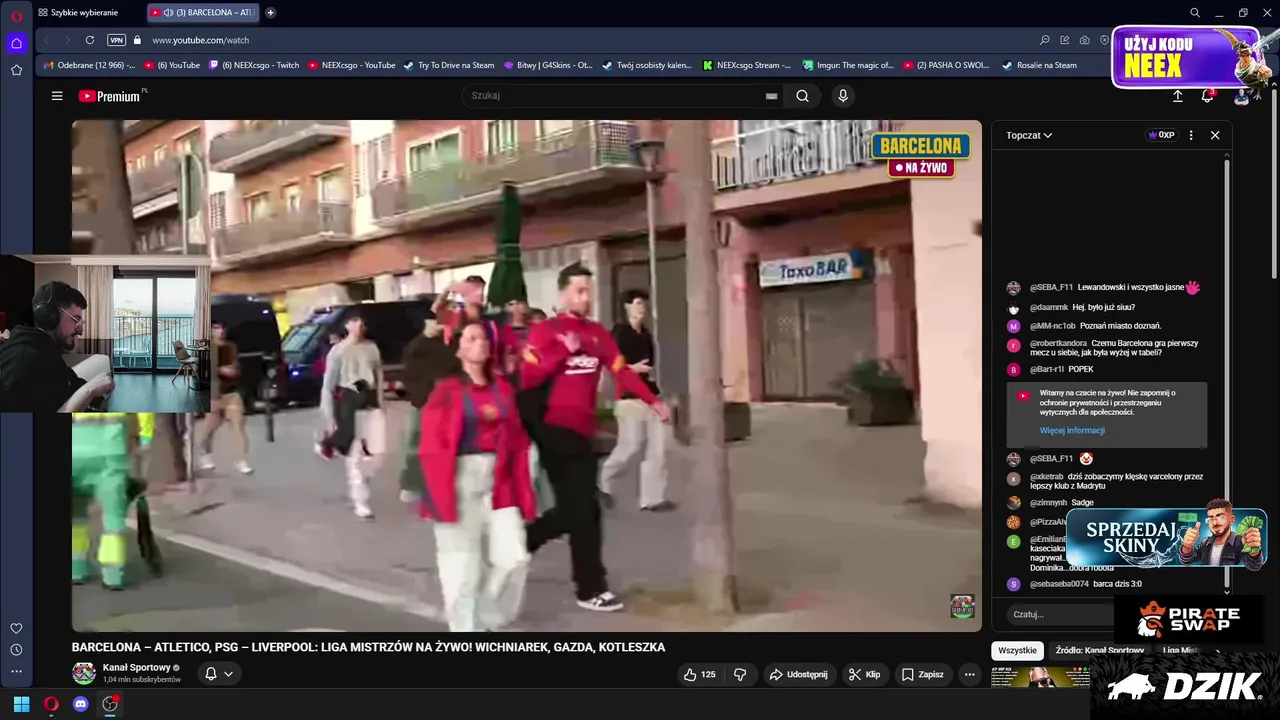
Task: Start voice search with microphone icon
Action: coord(843,96)
